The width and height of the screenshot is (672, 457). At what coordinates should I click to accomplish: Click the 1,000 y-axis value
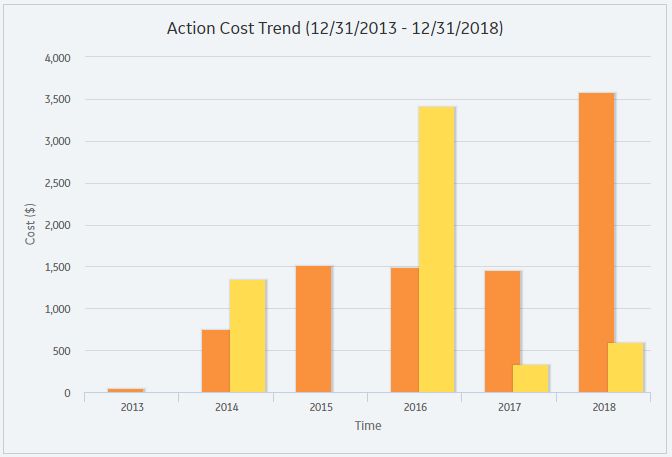point(57,309)
